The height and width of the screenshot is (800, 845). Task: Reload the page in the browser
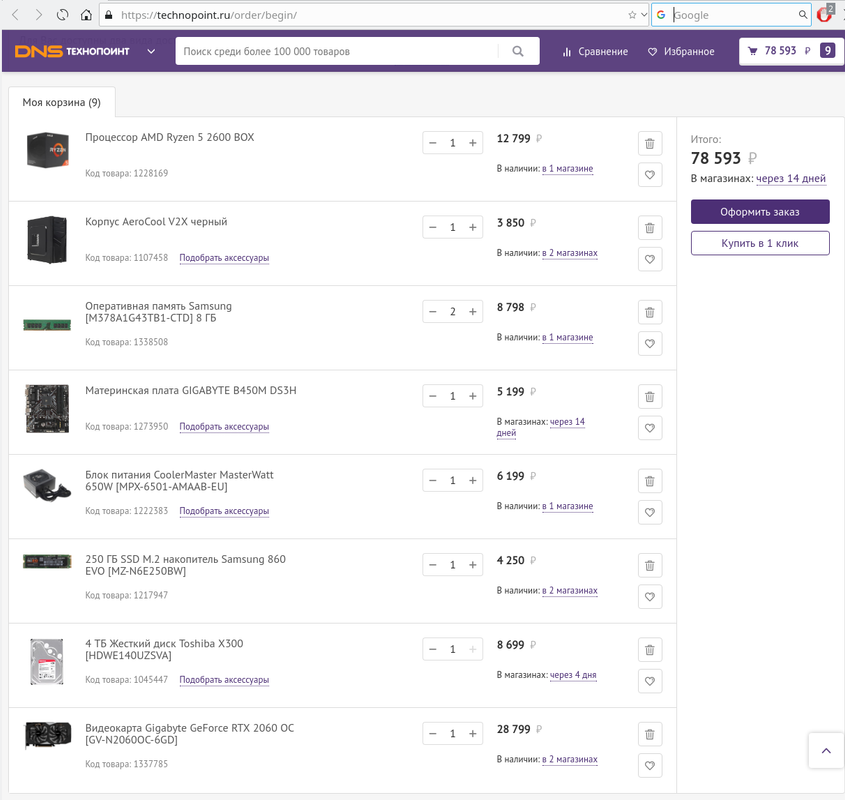(x=63, y=15)
